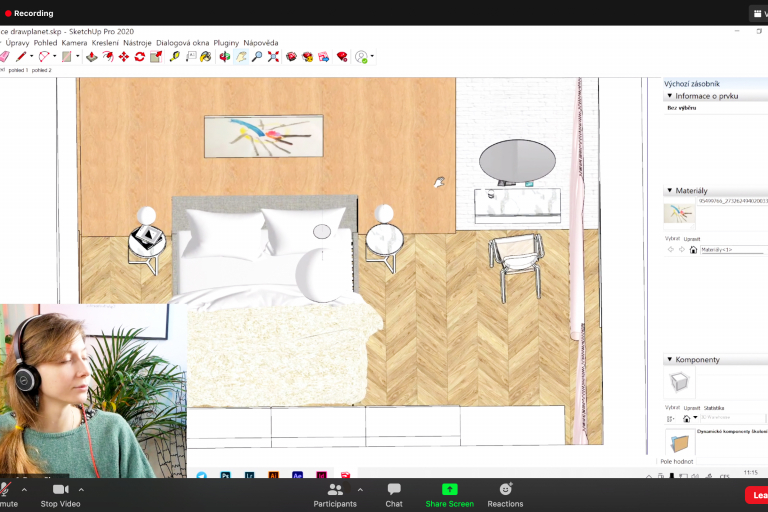Activate the Move tool
This screenshot has height=512, width=768.
[x=123, y=57]
